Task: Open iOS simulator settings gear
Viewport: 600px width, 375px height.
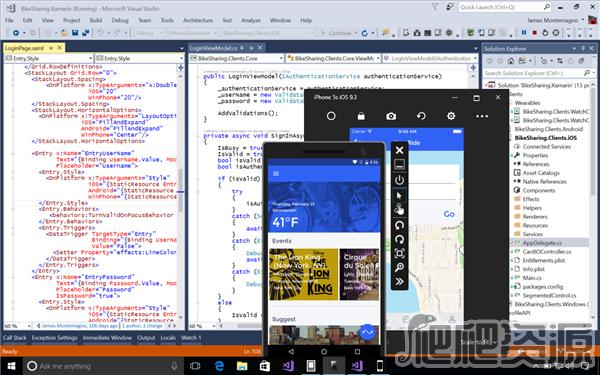Action: click(x=451, y=116)
